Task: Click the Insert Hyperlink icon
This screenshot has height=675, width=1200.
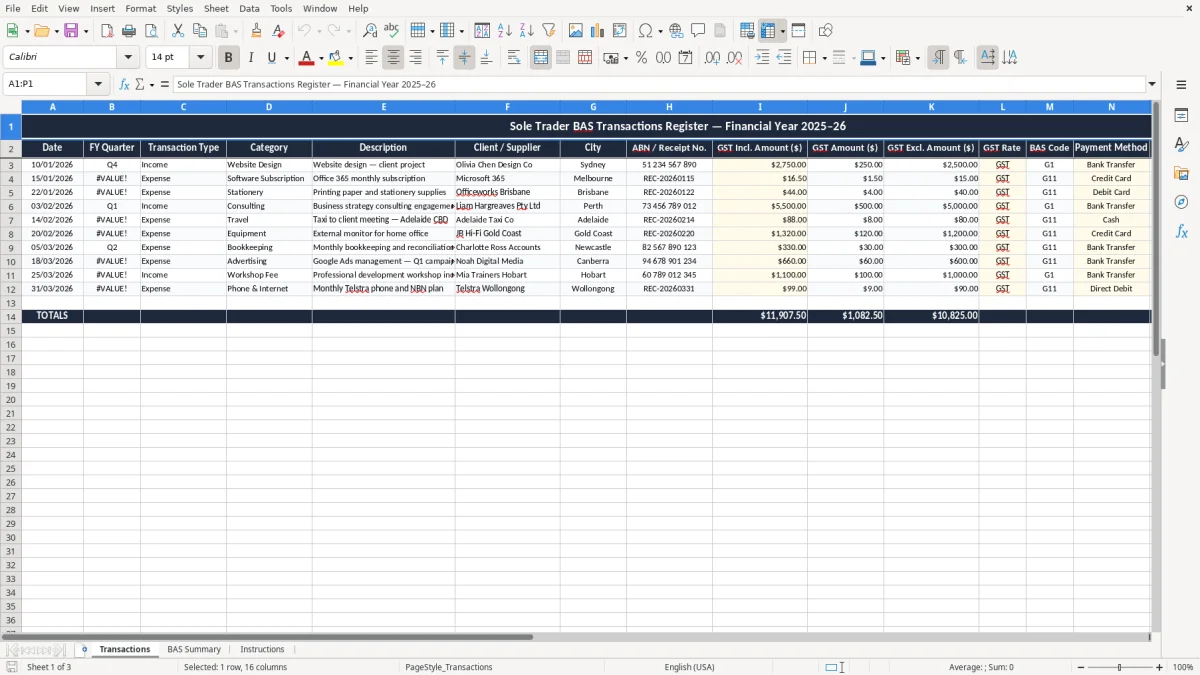Action: pyautogui.click(x=676, y=31)
